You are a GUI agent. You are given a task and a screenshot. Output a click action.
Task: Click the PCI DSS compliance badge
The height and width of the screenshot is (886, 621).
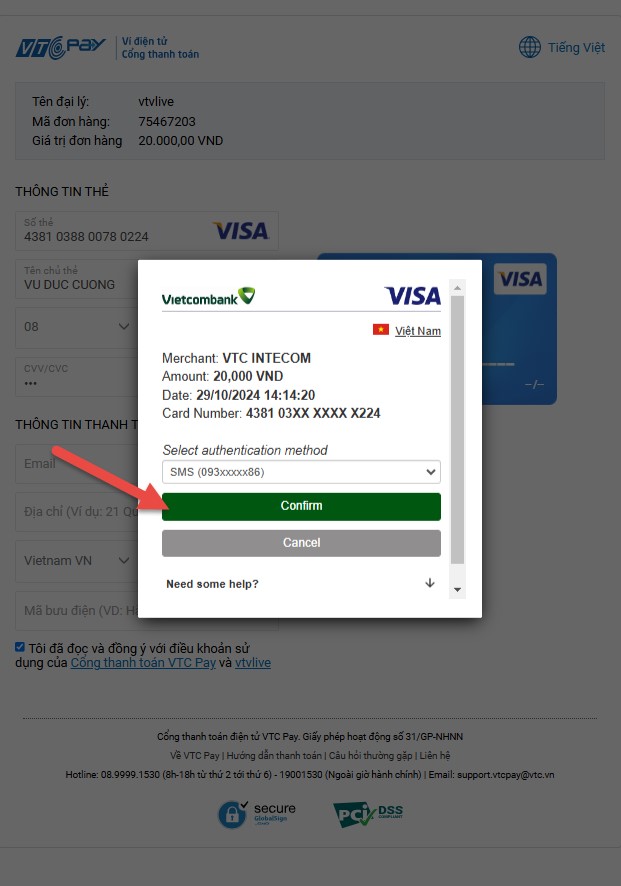coord(368,814)
